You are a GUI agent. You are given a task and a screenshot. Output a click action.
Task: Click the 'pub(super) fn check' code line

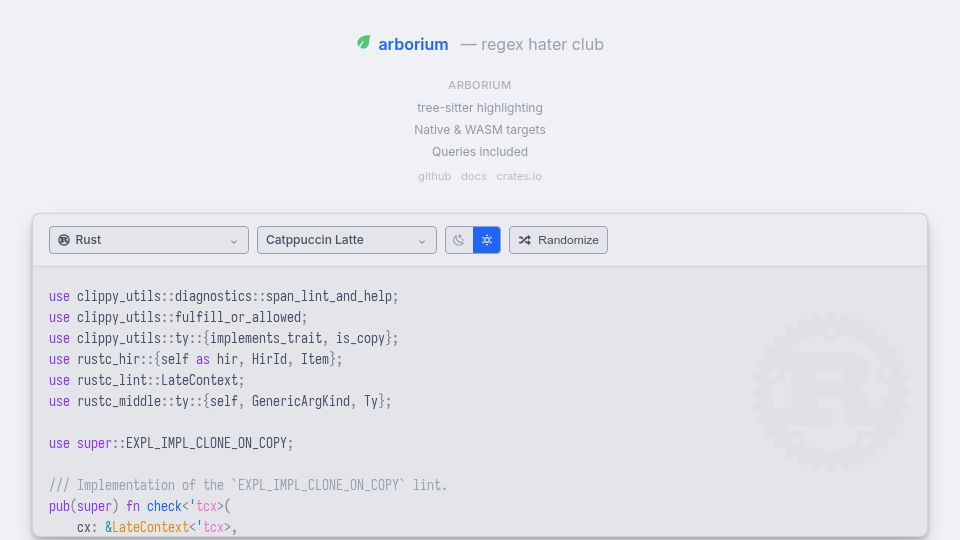click(x=140, y=506)
